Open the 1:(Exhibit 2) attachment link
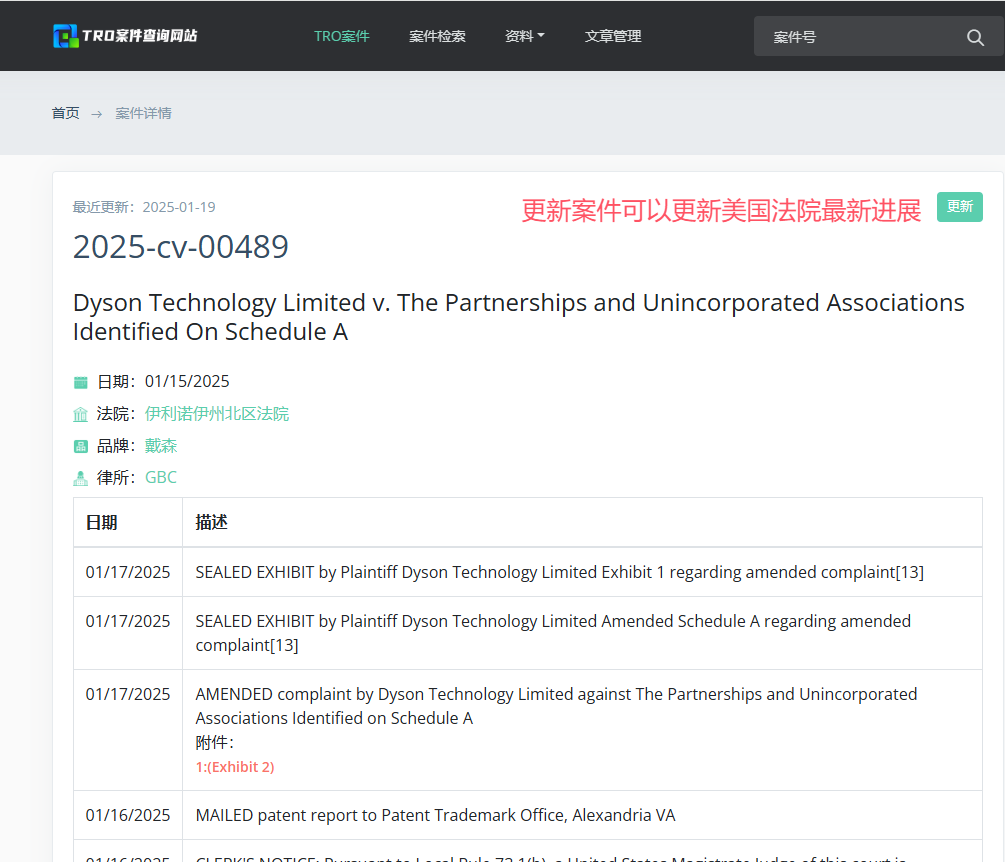Viewport: 1005px width, 862px height. pyautogui.click(x=235, y=767)
